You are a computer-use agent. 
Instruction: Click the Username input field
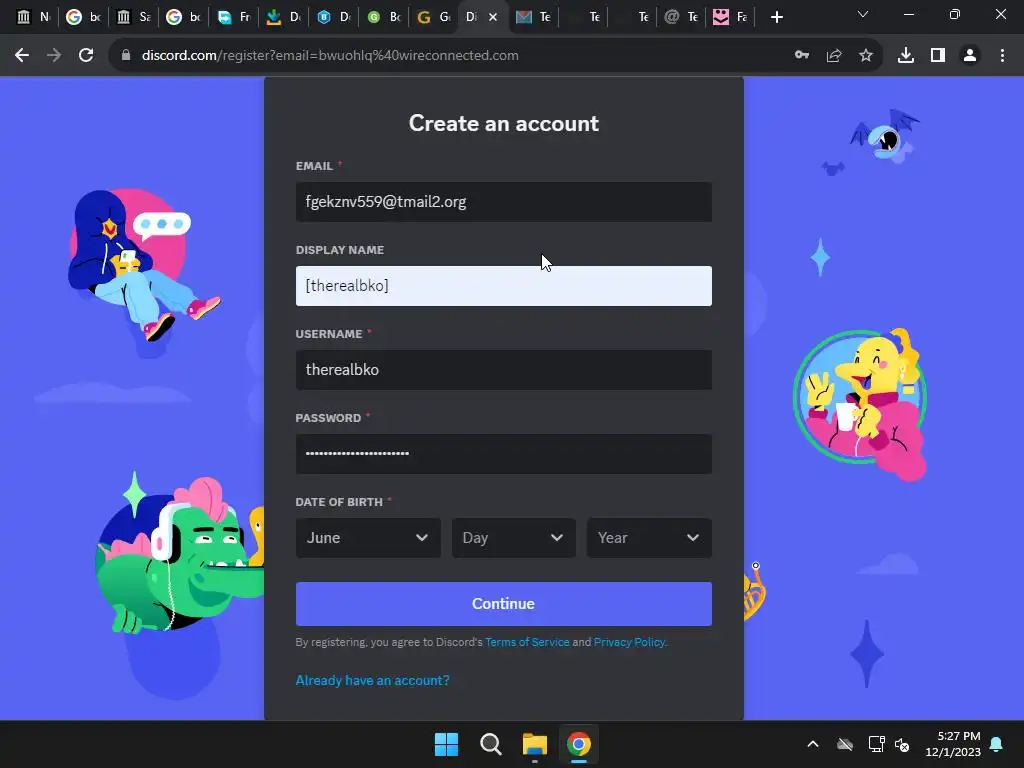pyautogui.click(x=504, y=370)
